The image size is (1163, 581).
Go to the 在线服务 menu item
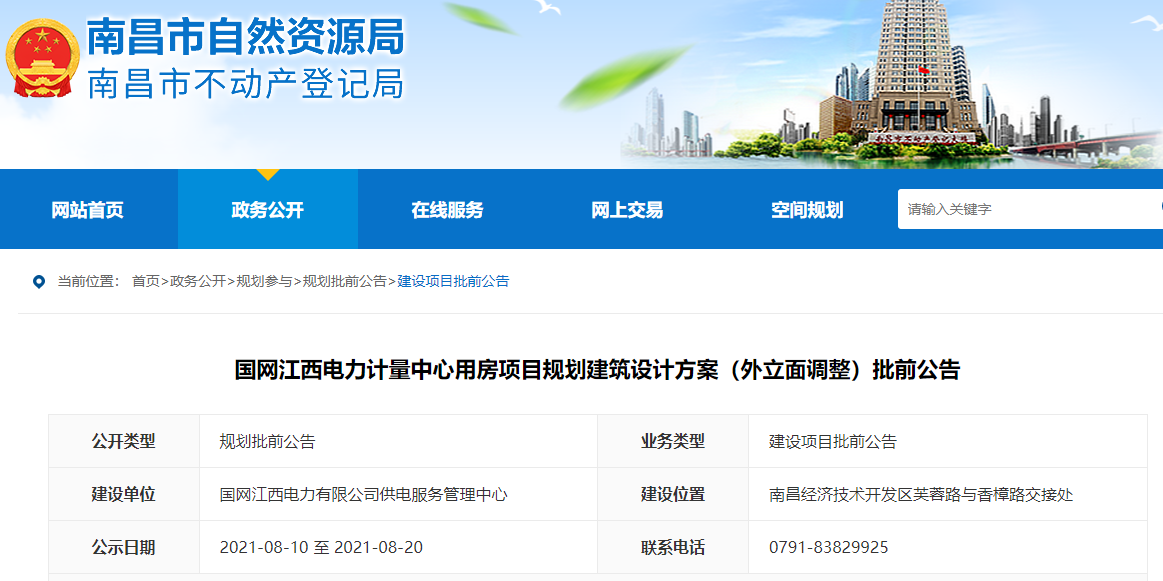447,210
